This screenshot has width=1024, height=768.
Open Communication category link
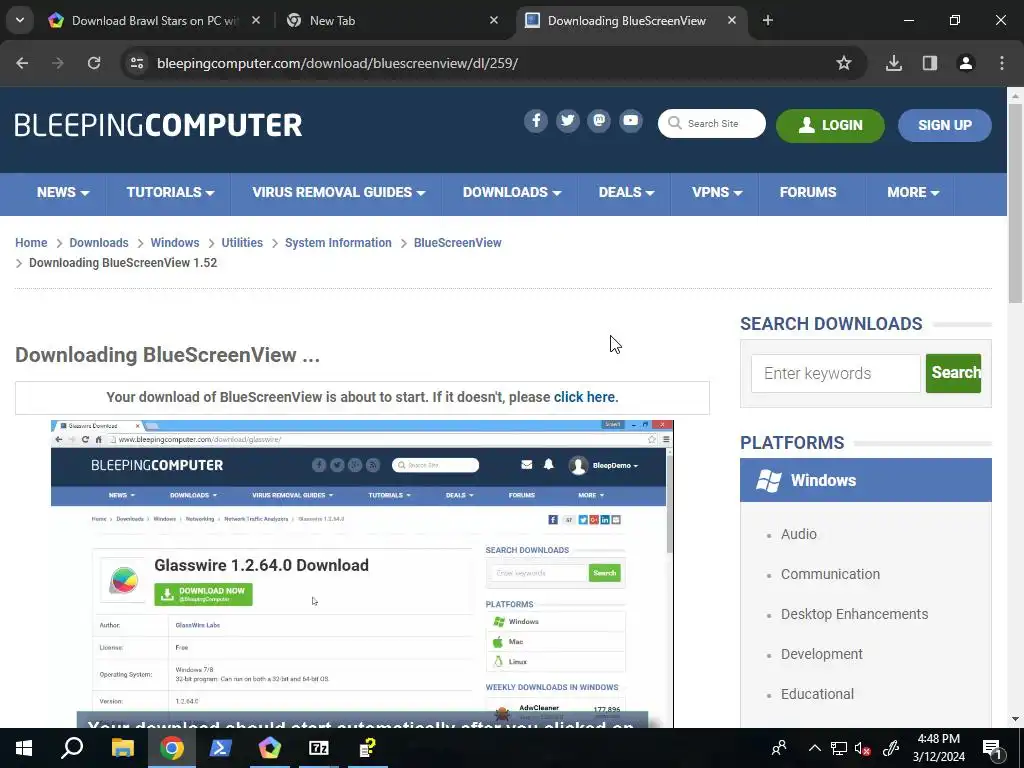pos(830,574)
